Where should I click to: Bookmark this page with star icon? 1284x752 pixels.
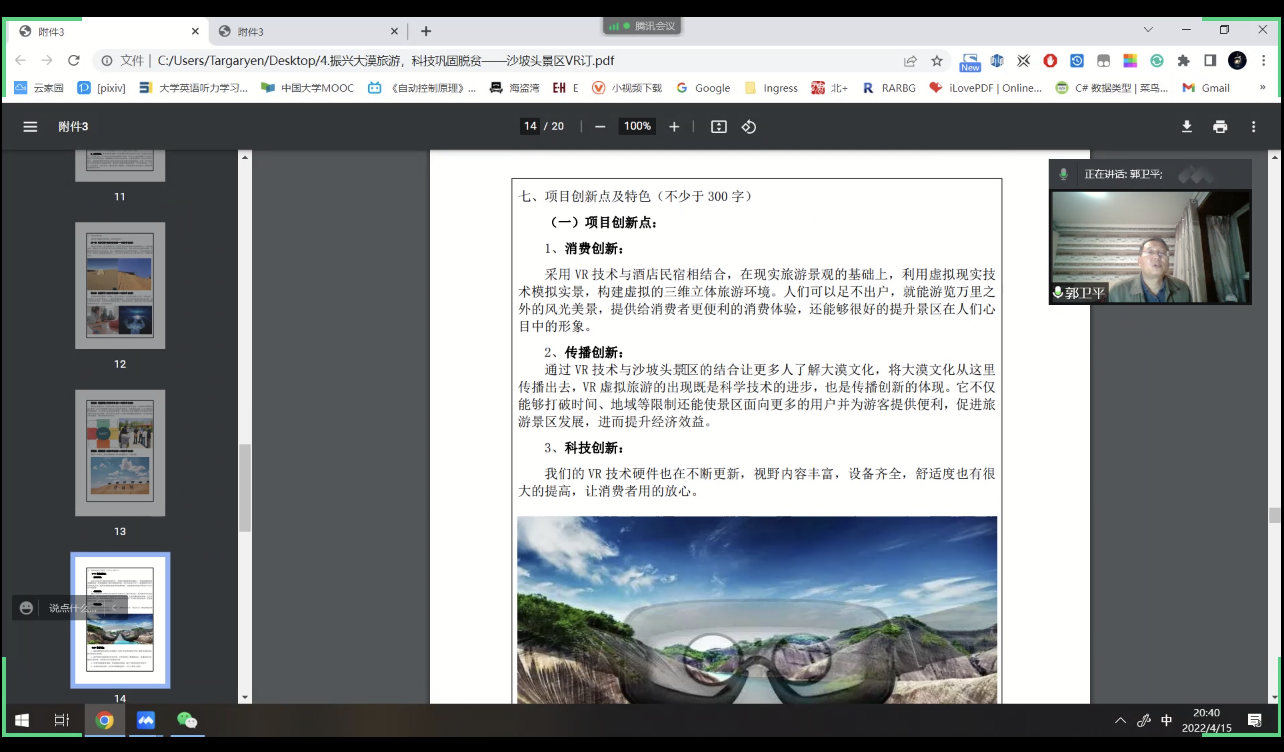coord(937,60)
